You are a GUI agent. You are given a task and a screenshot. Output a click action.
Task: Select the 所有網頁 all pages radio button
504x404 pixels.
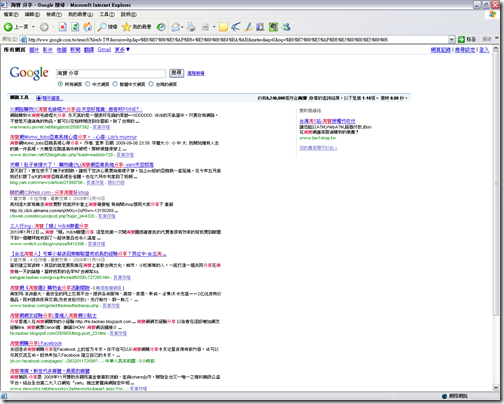click(60, 84)
